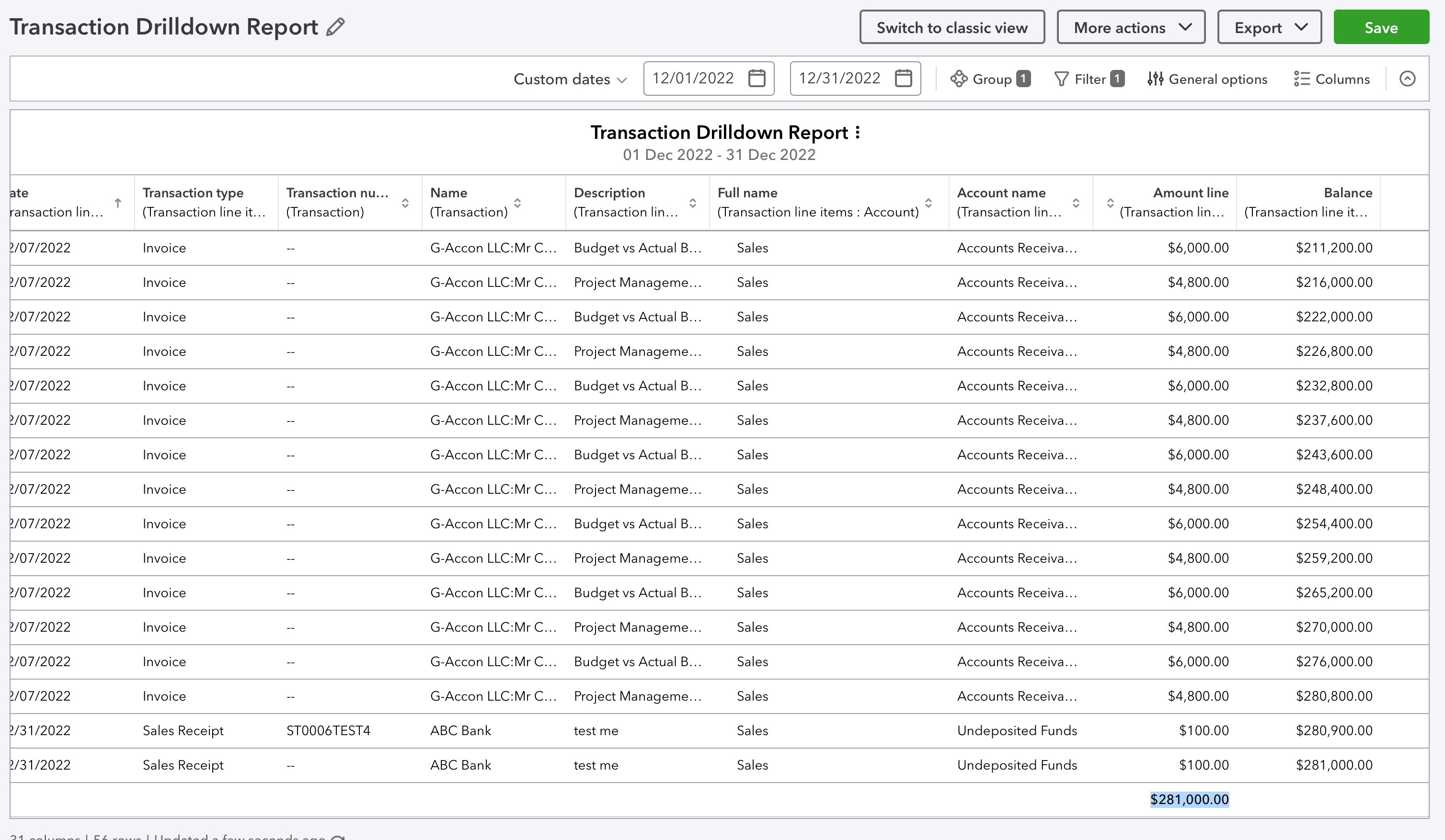Click the $211,200.00 balance cell
The width and height of the screenshot is (1445, 840).
point(1334,248)
